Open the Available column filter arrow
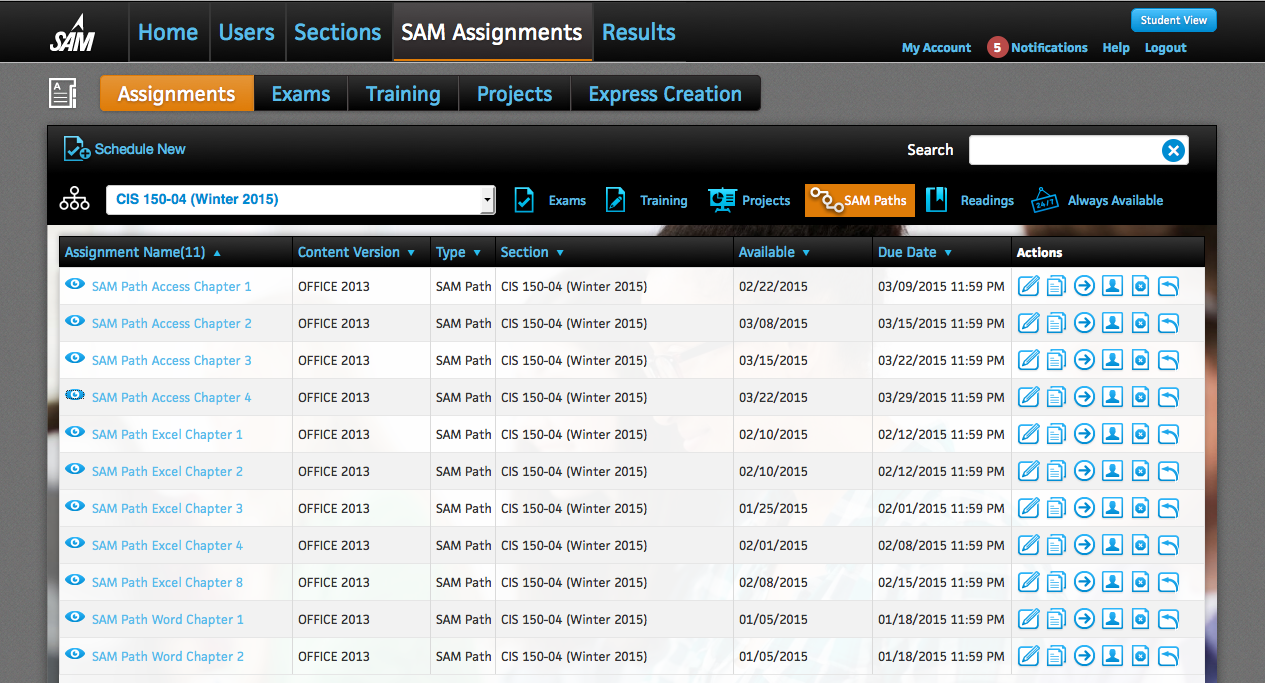 [x=806, y=253]
